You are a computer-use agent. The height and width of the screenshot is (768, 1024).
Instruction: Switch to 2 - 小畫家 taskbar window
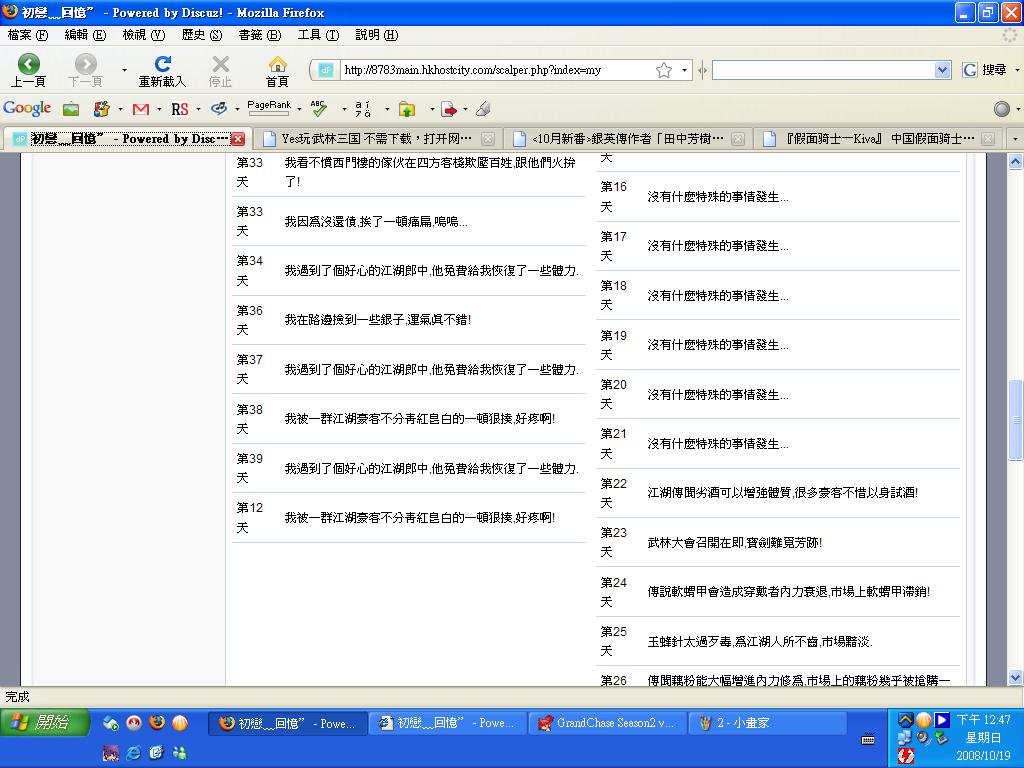click(767, 723)
